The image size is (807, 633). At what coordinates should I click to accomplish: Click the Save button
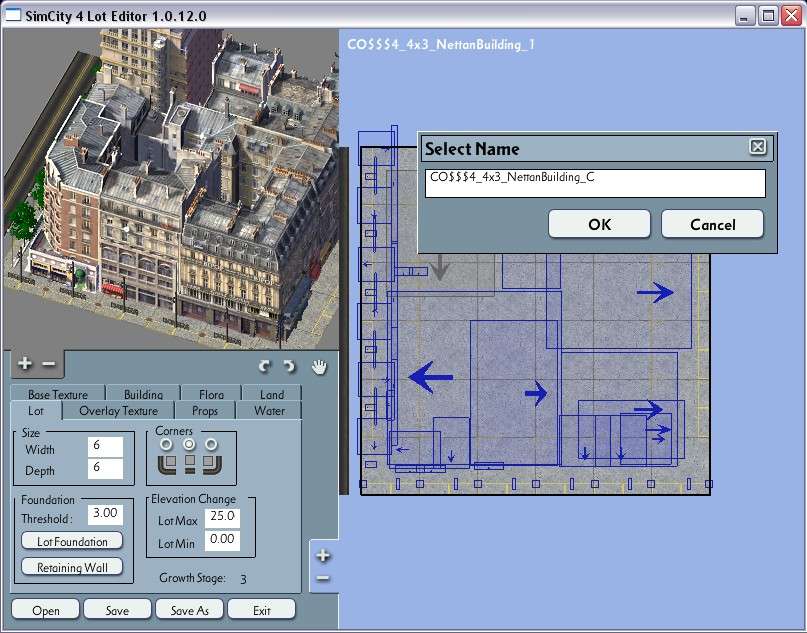pos(117,610)
